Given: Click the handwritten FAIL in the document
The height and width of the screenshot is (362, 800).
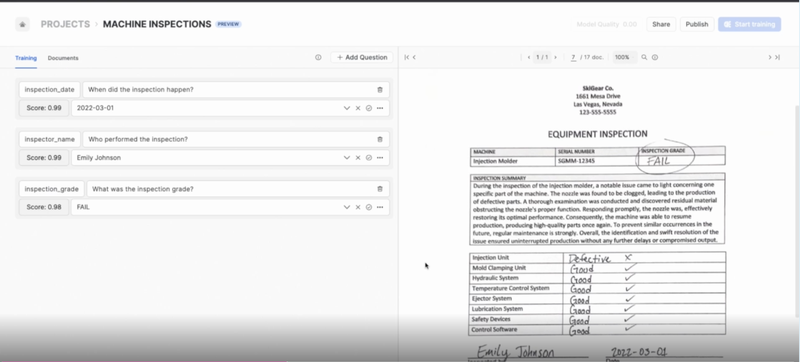Looking at the screenshot, I should (x=658, y=161).
